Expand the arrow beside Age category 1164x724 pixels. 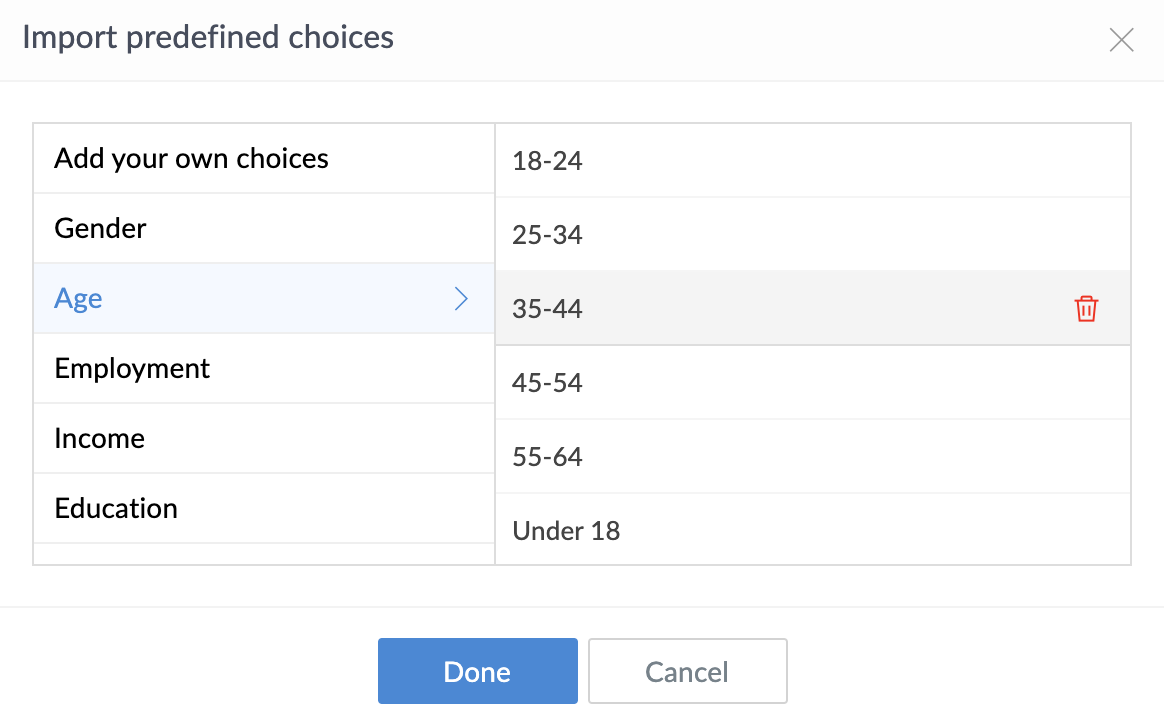click(x=461, y=299)
